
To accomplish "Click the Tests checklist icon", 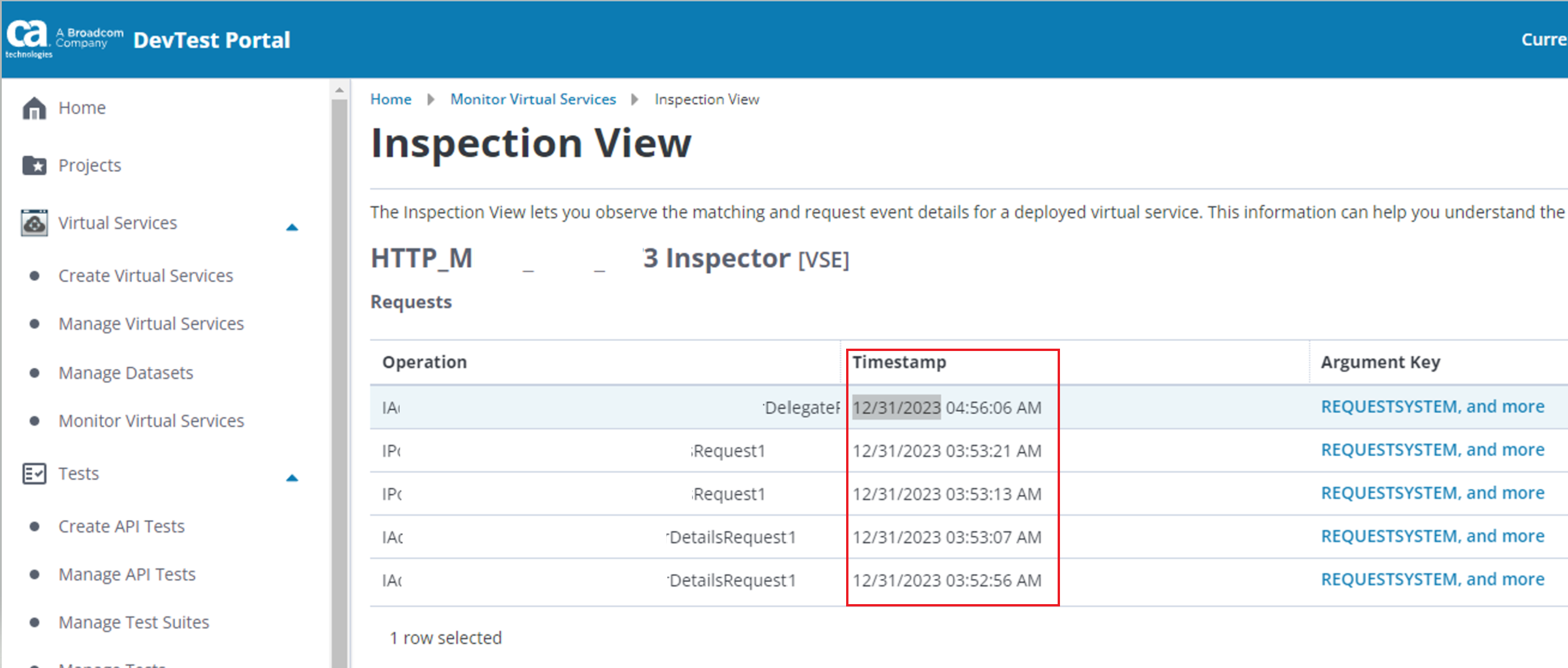I will 34,473.
